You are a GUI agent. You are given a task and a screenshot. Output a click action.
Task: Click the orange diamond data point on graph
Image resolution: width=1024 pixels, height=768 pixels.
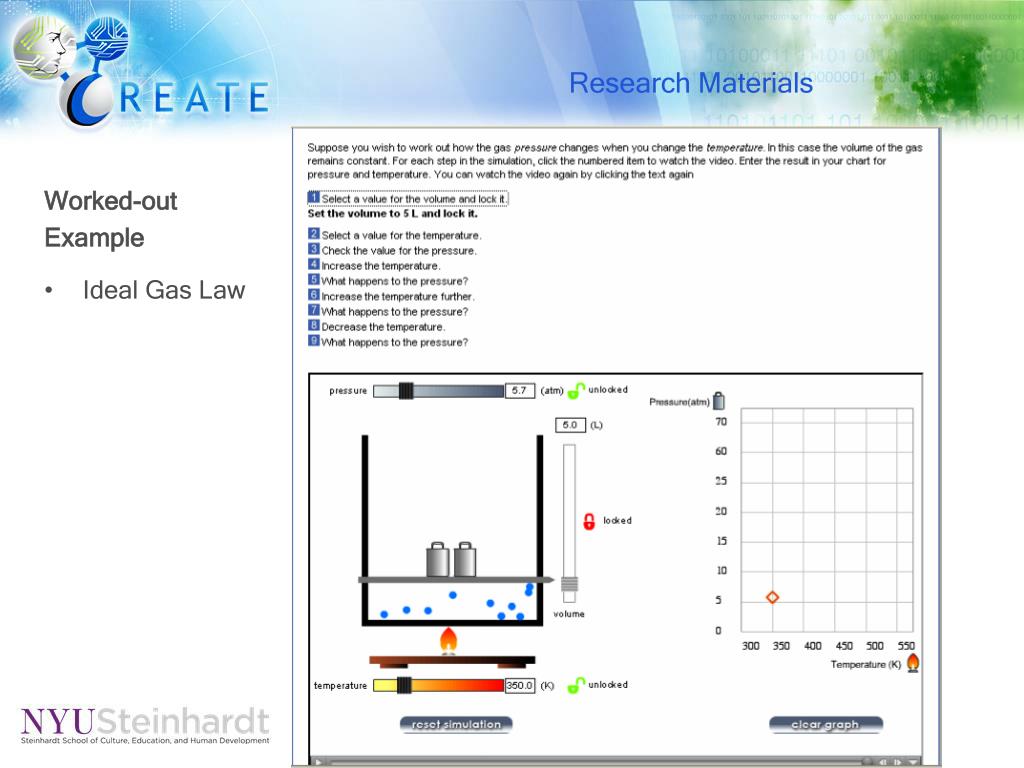coord(773,598)
